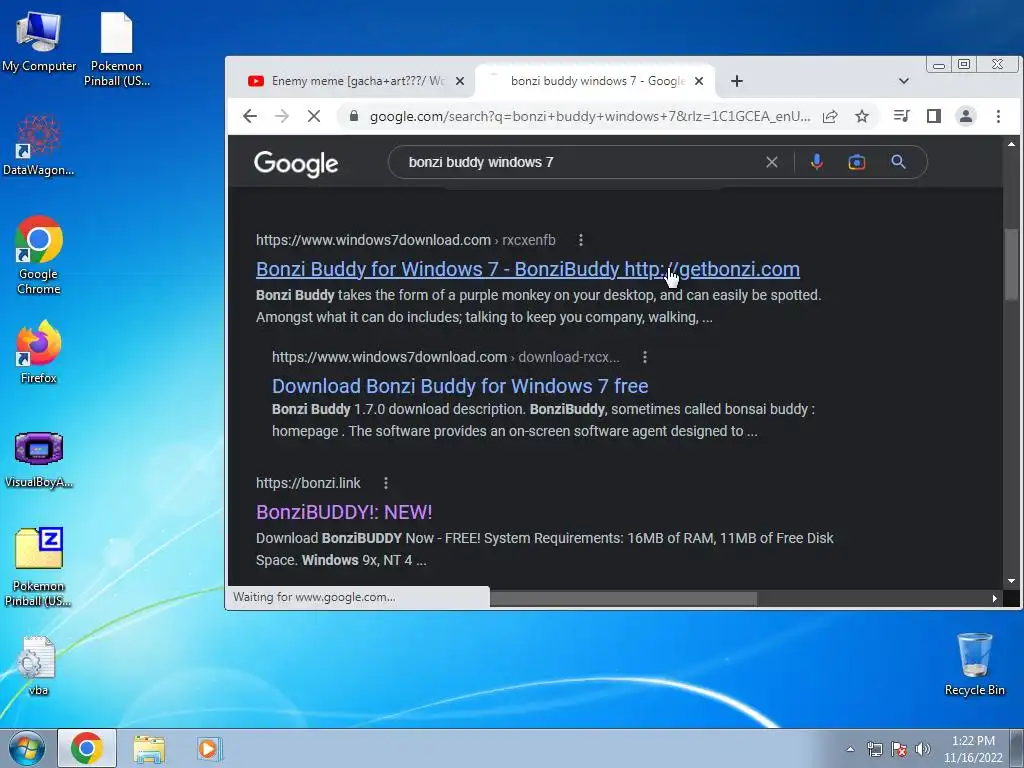Open network tray icon
The width and height of the screenshot is (1024, 768).
point(874,749)
